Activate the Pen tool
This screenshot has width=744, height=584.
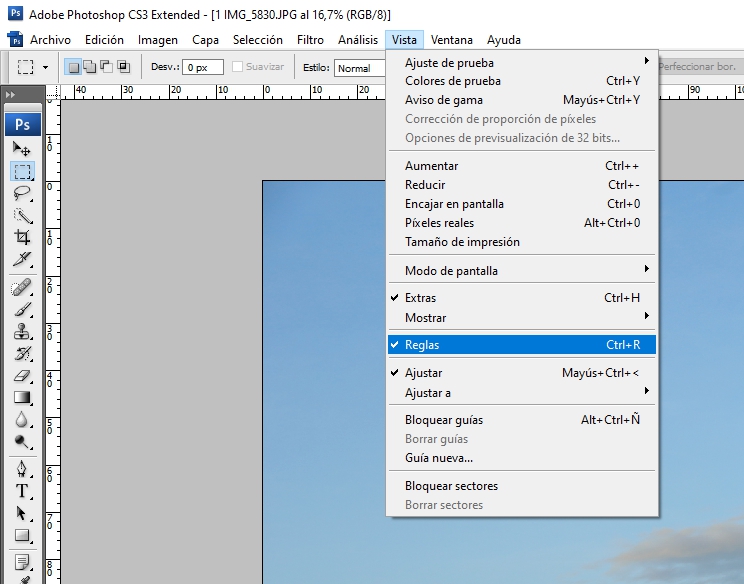[22, 469]
